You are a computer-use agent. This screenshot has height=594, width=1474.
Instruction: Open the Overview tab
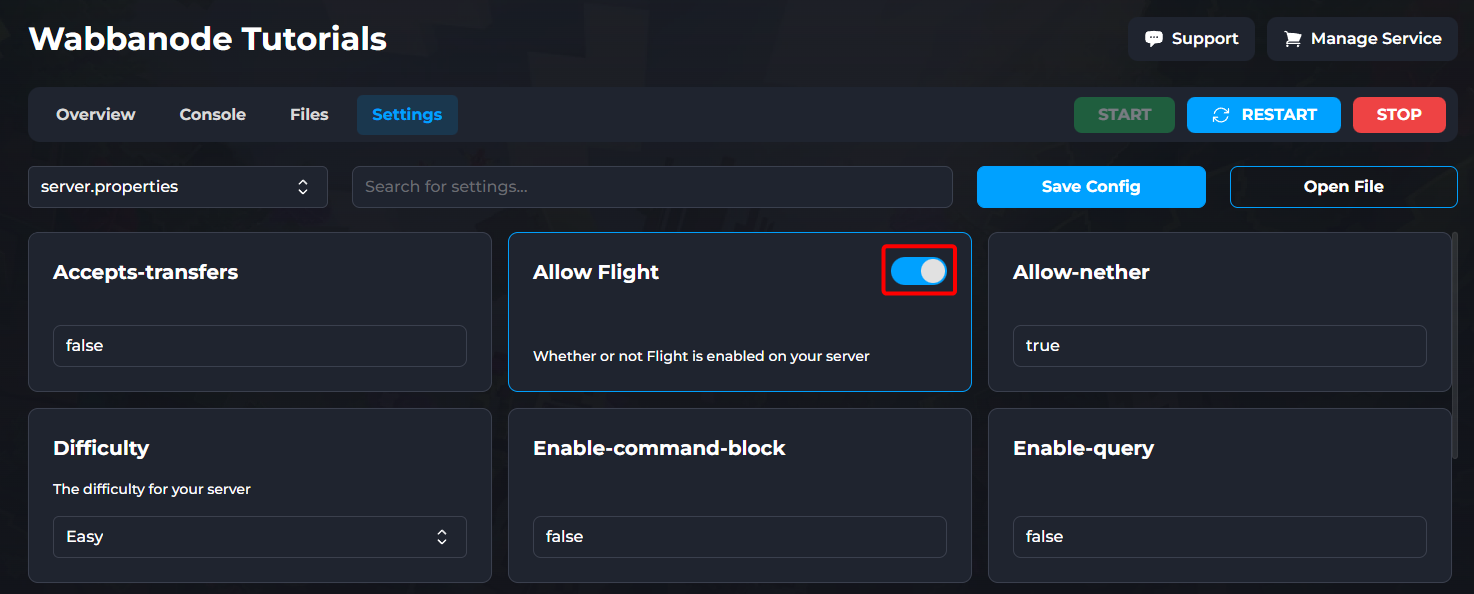point(95,114)
